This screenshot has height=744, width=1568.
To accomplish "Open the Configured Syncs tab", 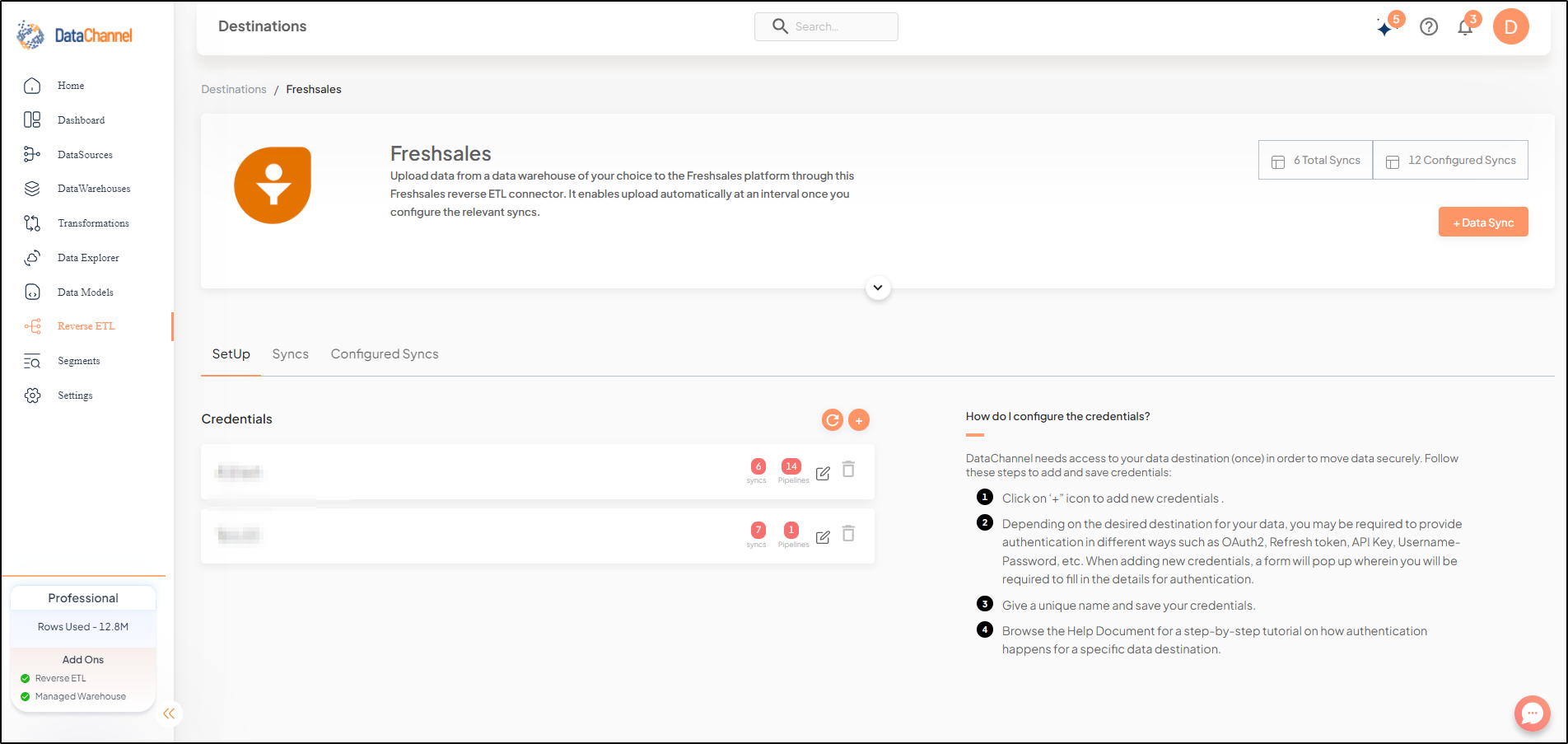I will [385, 354].
